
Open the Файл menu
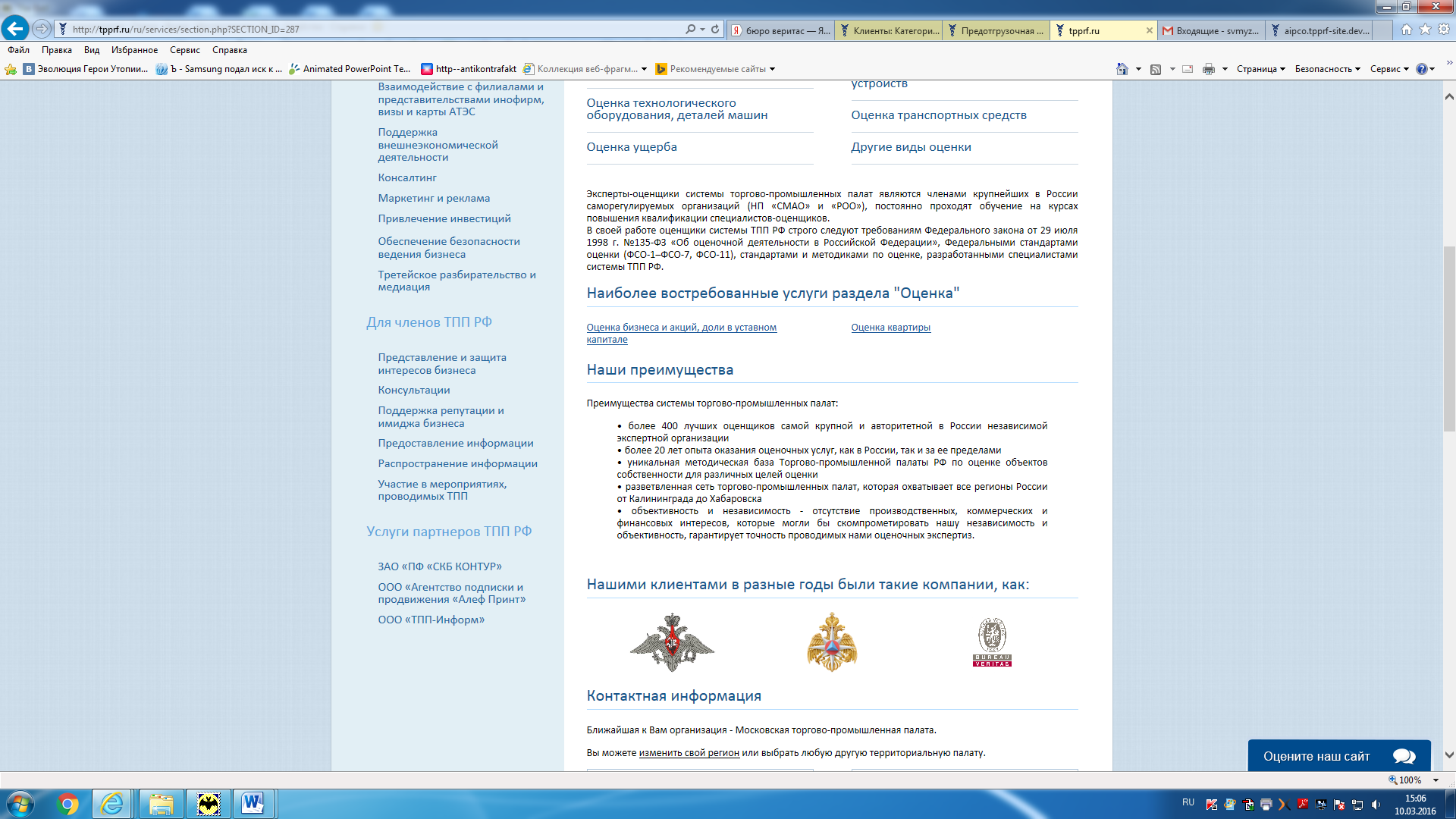pyautogui.click(x=19, y=50)
